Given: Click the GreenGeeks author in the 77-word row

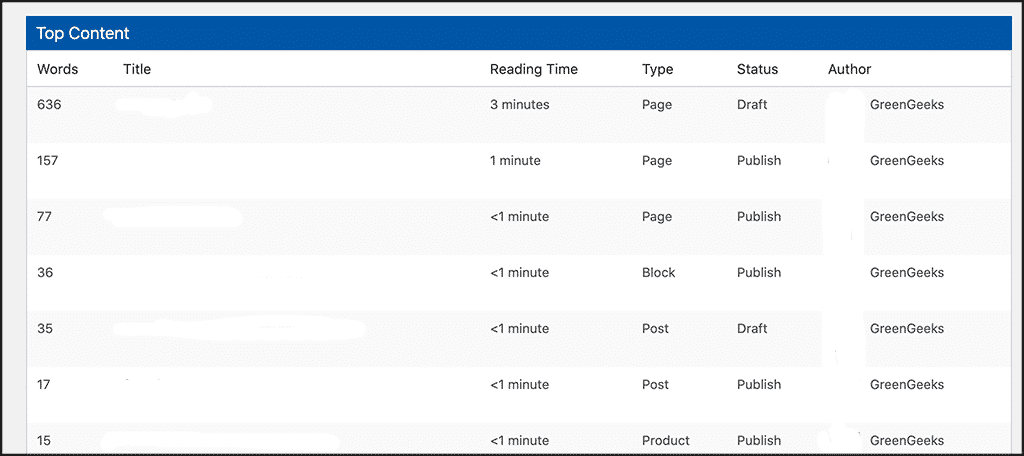Looking at the screenshot, I should click(x=907, y=217).
